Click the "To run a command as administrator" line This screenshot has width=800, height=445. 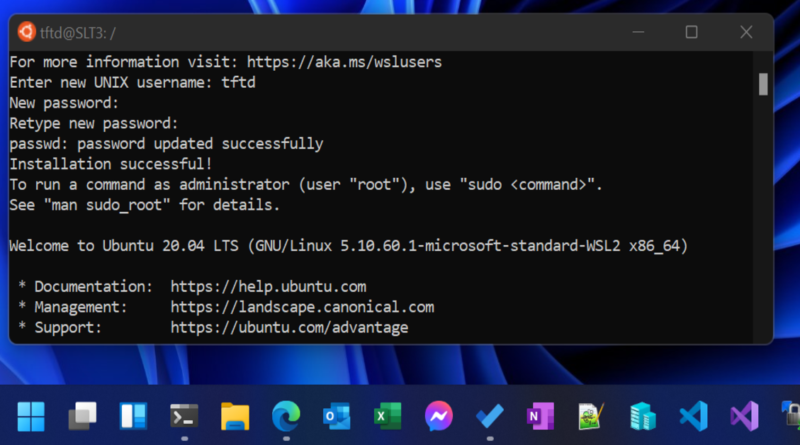pos(306,185)
